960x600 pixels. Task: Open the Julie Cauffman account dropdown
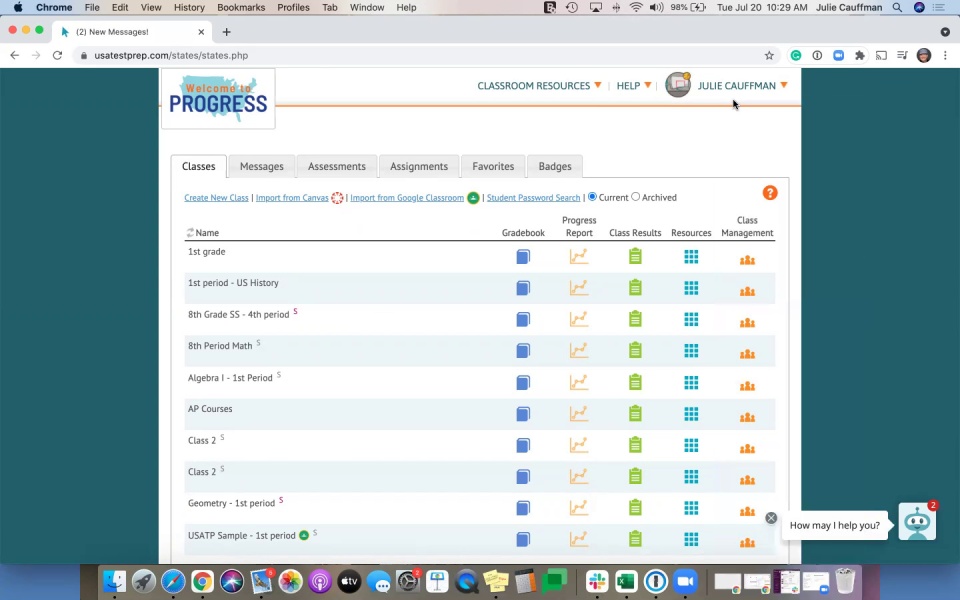point(741,86)
